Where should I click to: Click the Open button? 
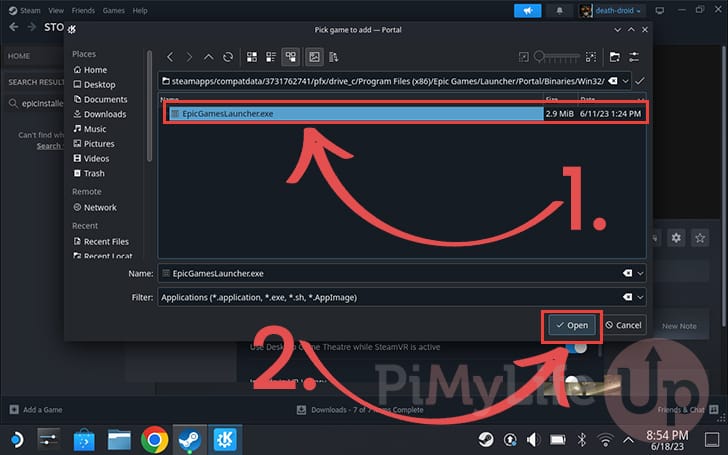coord(572,325)
